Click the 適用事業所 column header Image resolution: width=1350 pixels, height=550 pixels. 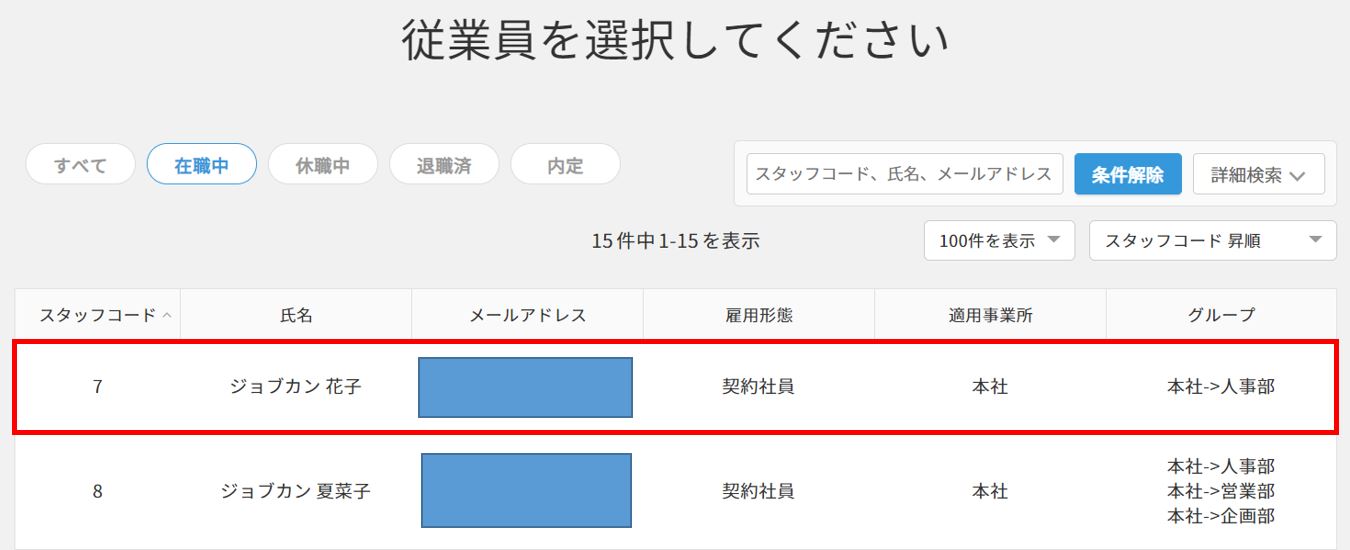pos(990,315)
